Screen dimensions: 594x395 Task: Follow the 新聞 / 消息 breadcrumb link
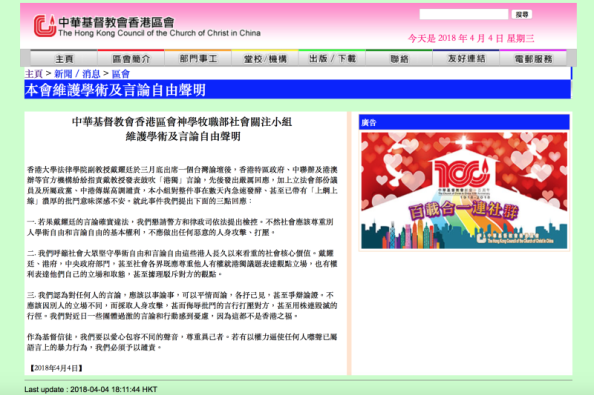(x=77, y=73)
